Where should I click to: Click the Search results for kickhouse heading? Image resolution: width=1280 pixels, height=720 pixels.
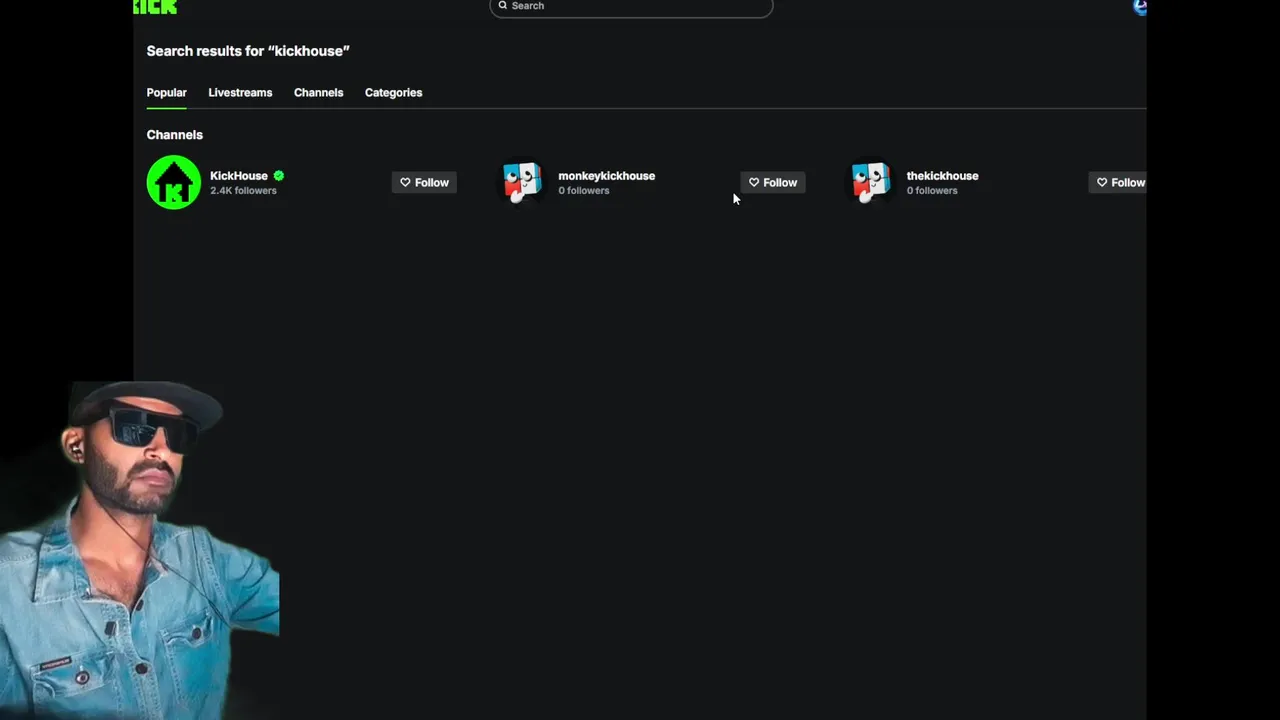point(248,51)
